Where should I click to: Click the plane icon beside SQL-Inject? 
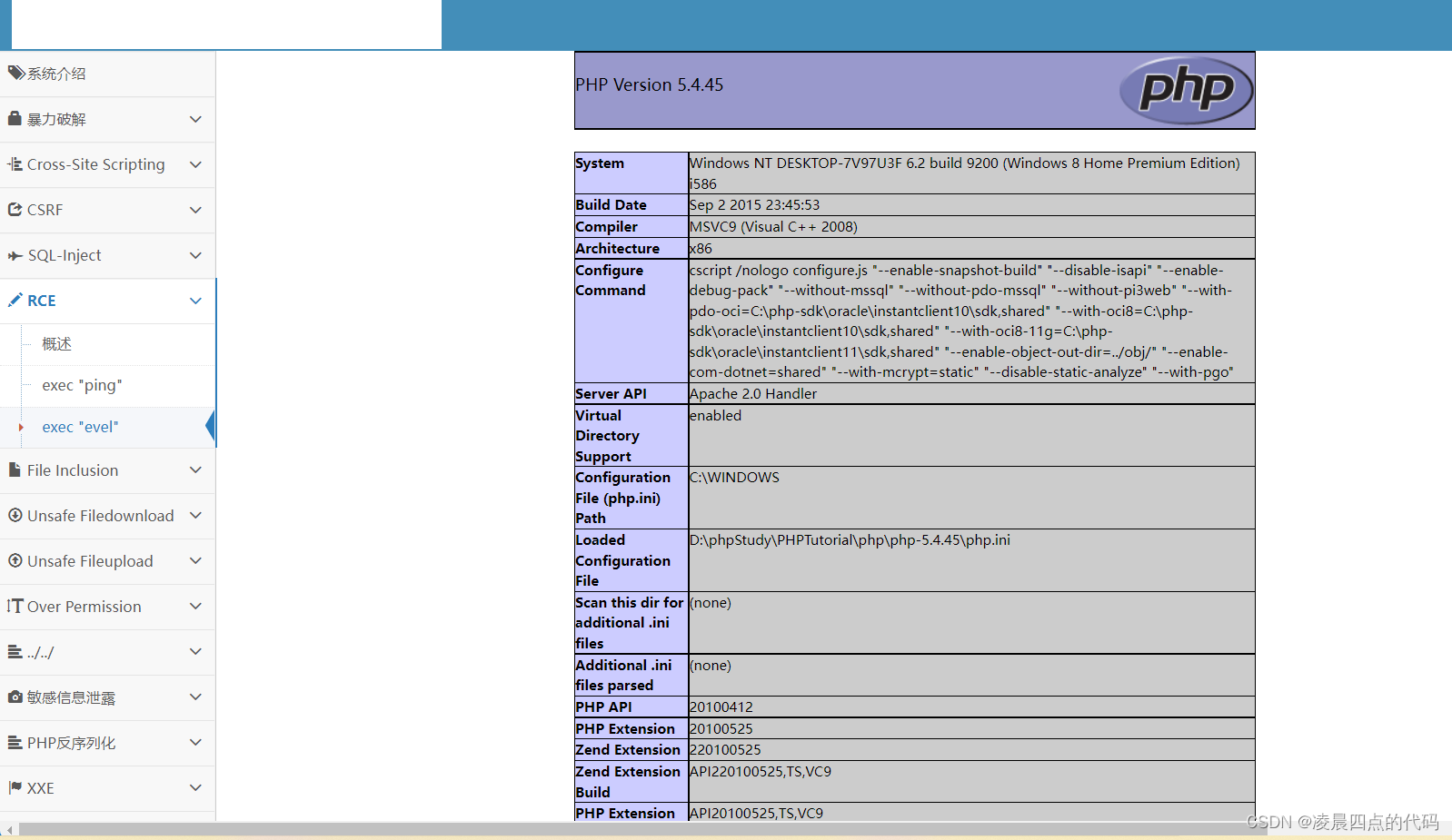15,255
